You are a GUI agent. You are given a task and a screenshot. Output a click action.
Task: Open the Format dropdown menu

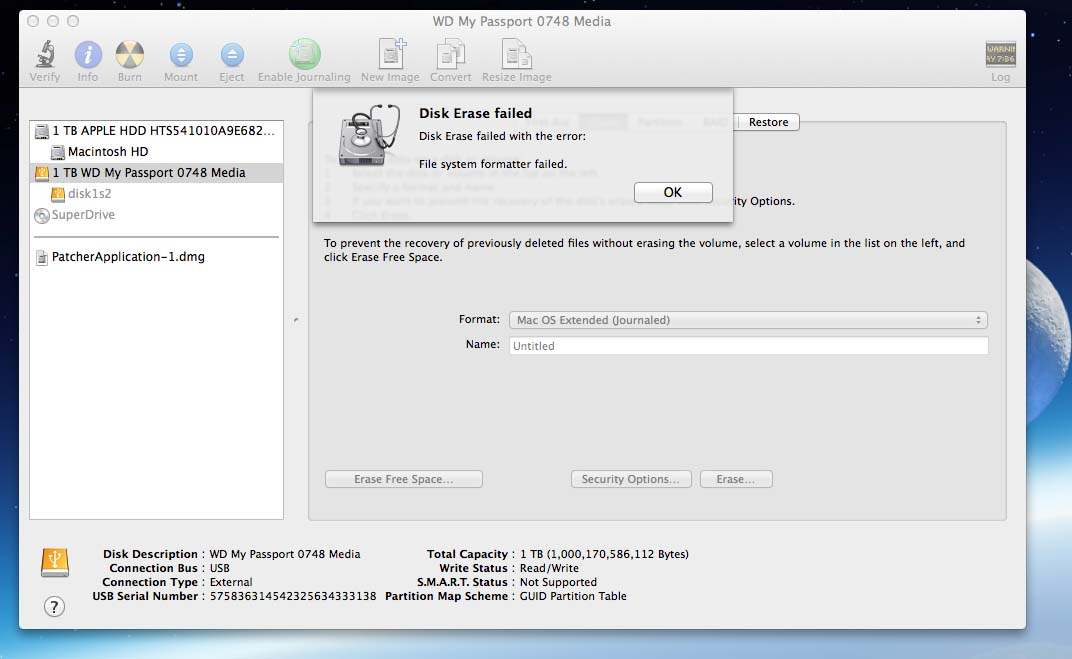(748, 320)
